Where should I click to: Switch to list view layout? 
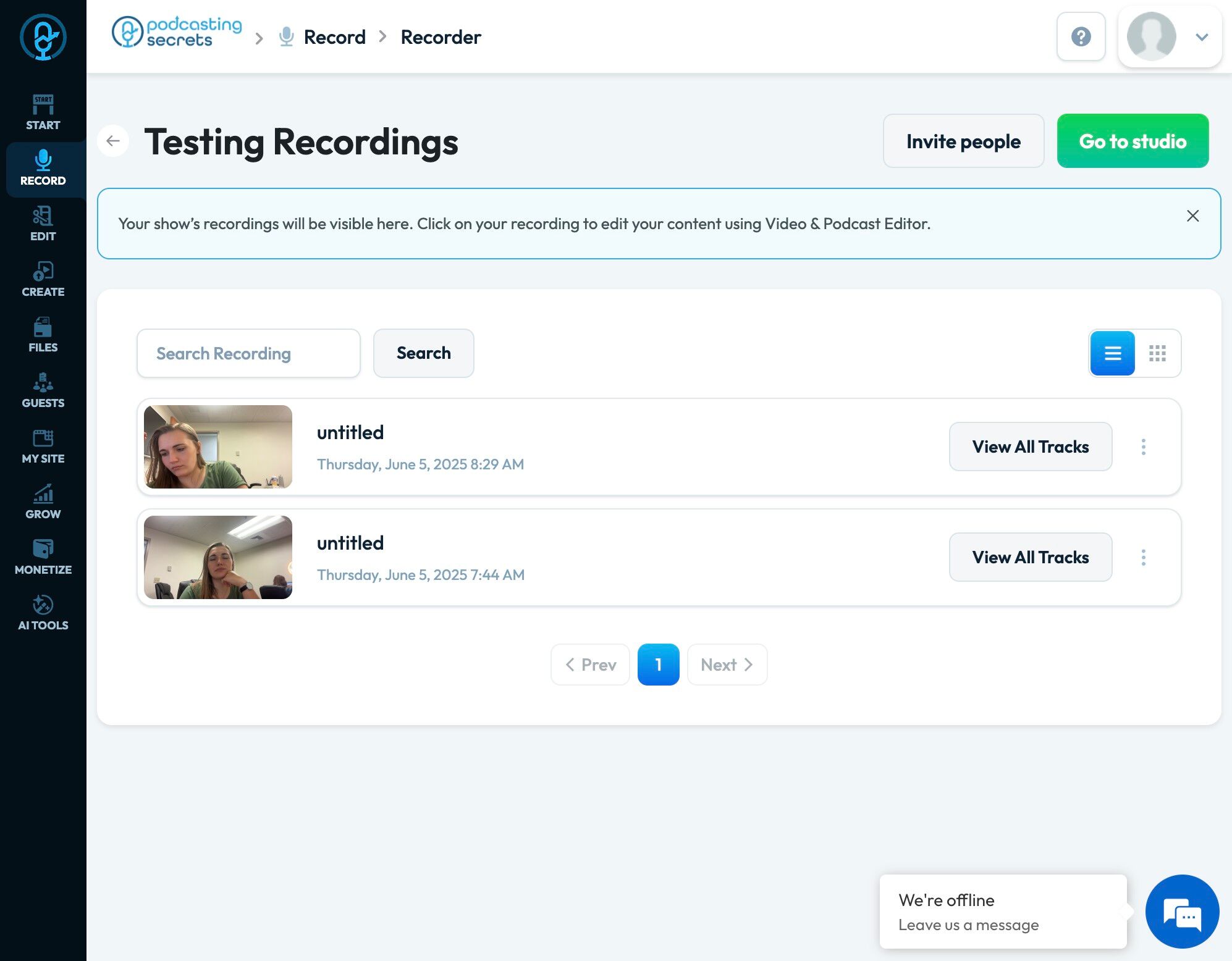pos(1112,353)
